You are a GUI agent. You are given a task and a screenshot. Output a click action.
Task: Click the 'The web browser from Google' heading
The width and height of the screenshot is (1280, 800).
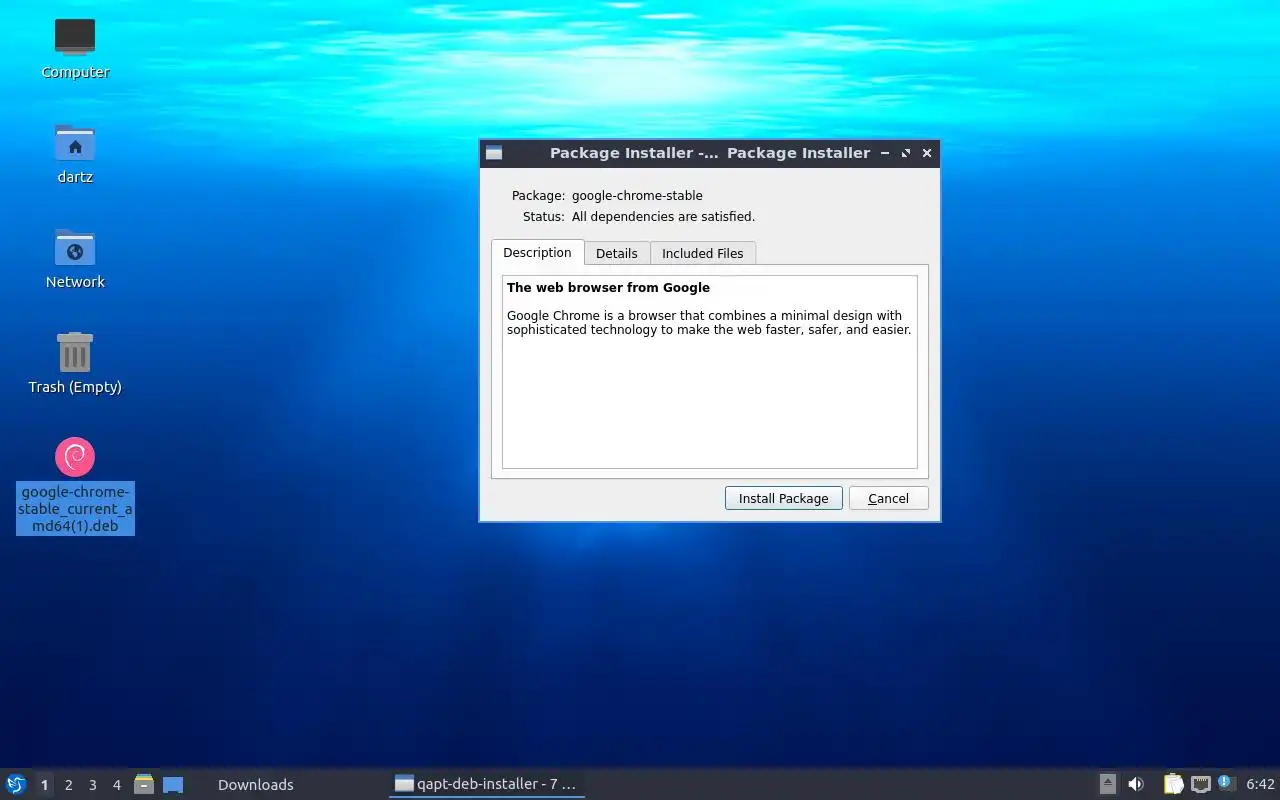tap(608, 287)
